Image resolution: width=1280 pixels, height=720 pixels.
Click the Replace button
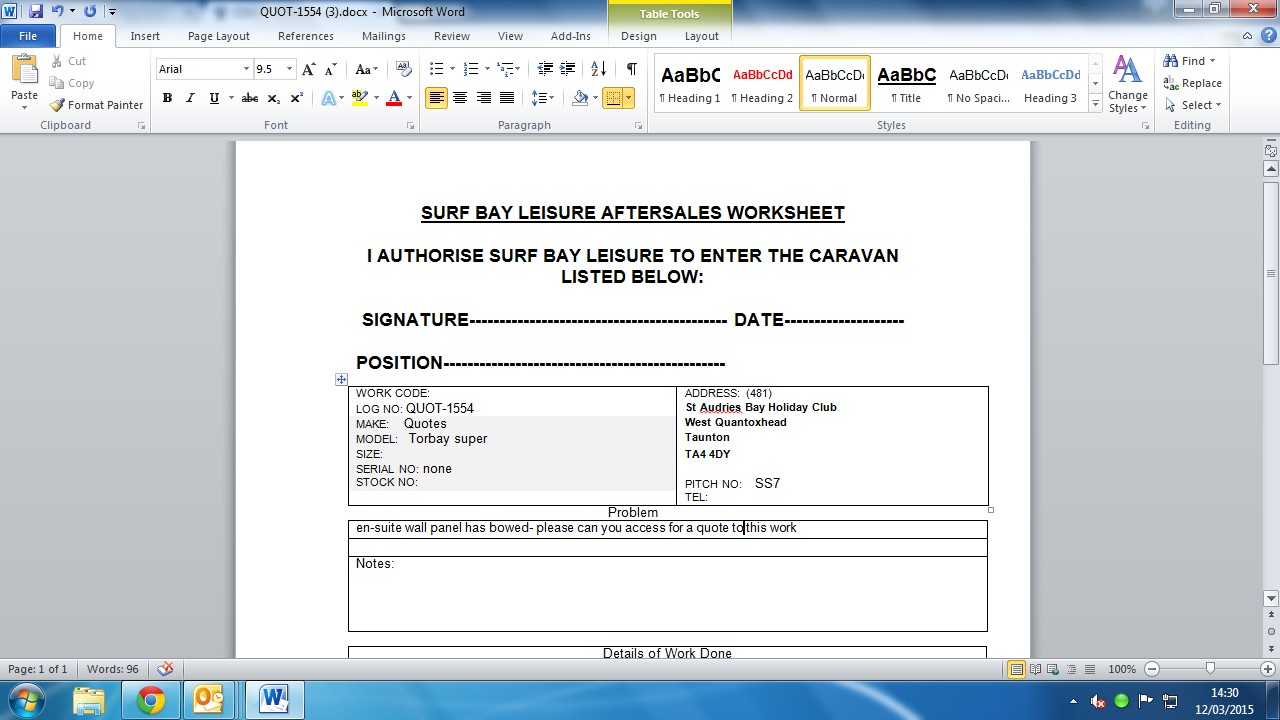click(1192, 83)
